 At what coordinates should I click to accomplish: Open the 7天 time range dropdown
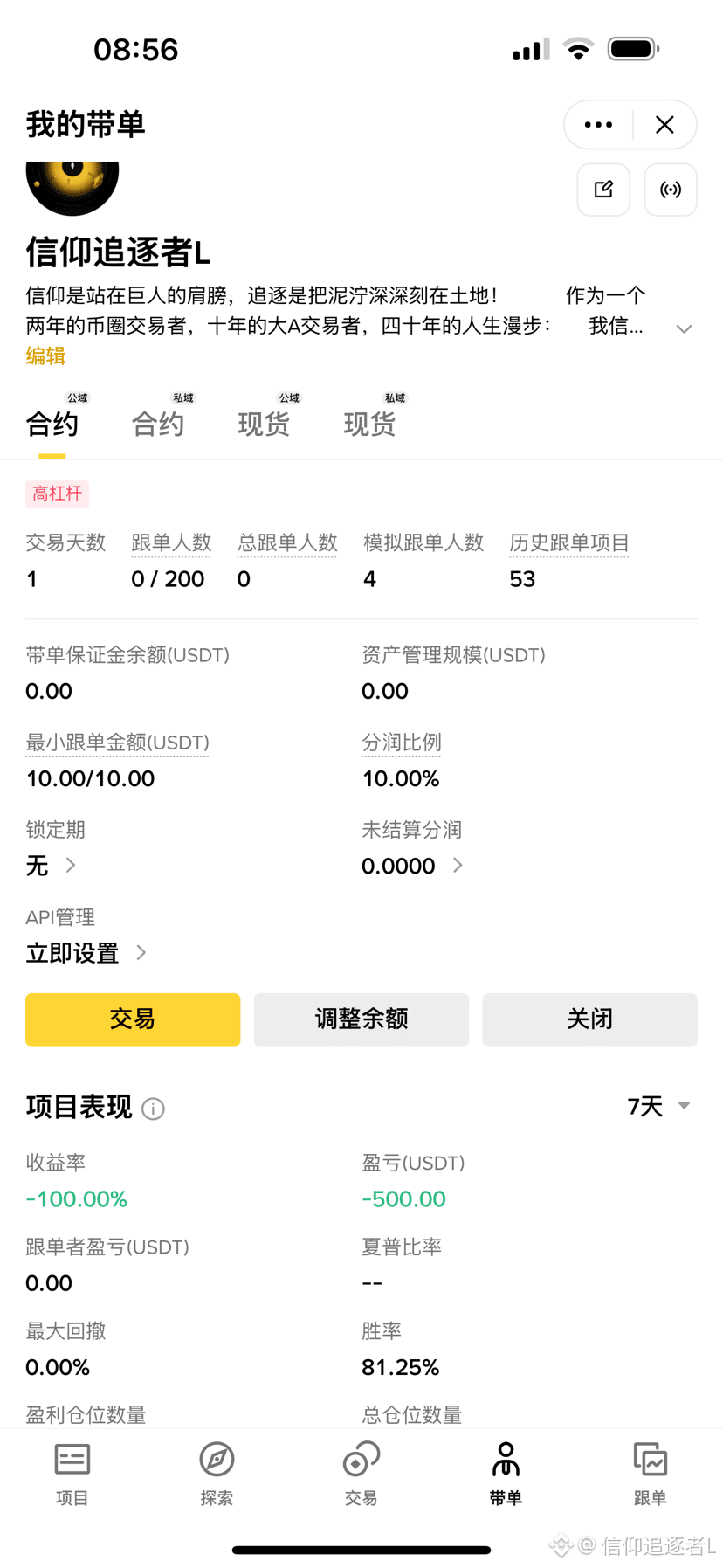click(x=658, y=1106)
